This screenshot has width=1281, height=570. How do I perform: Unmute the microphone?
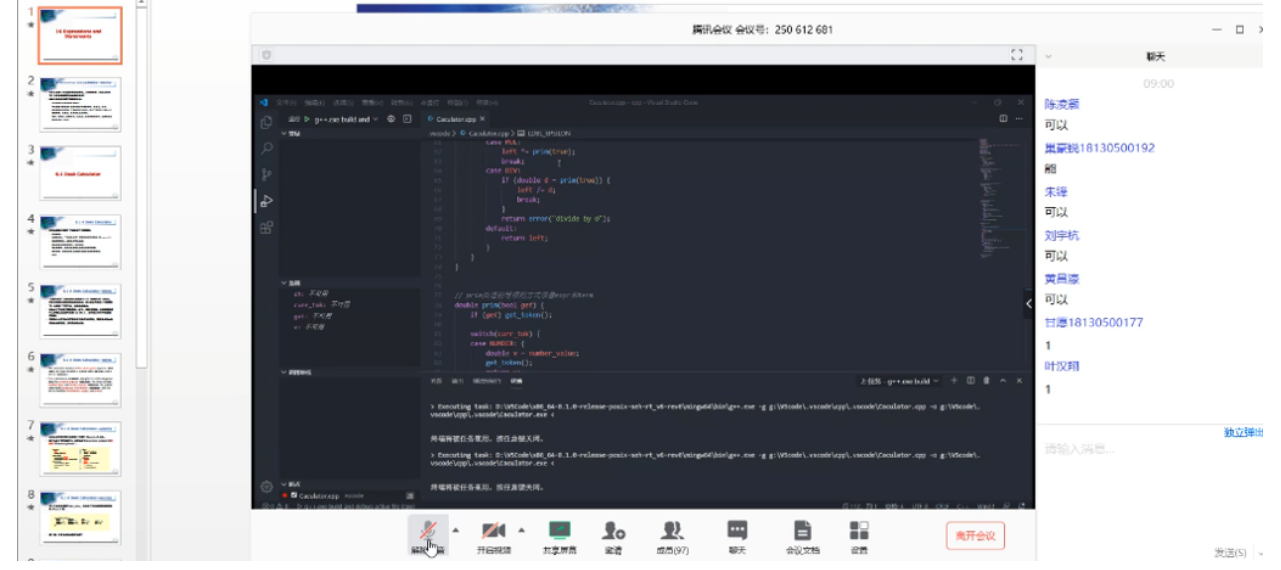(x=429, y=532)
